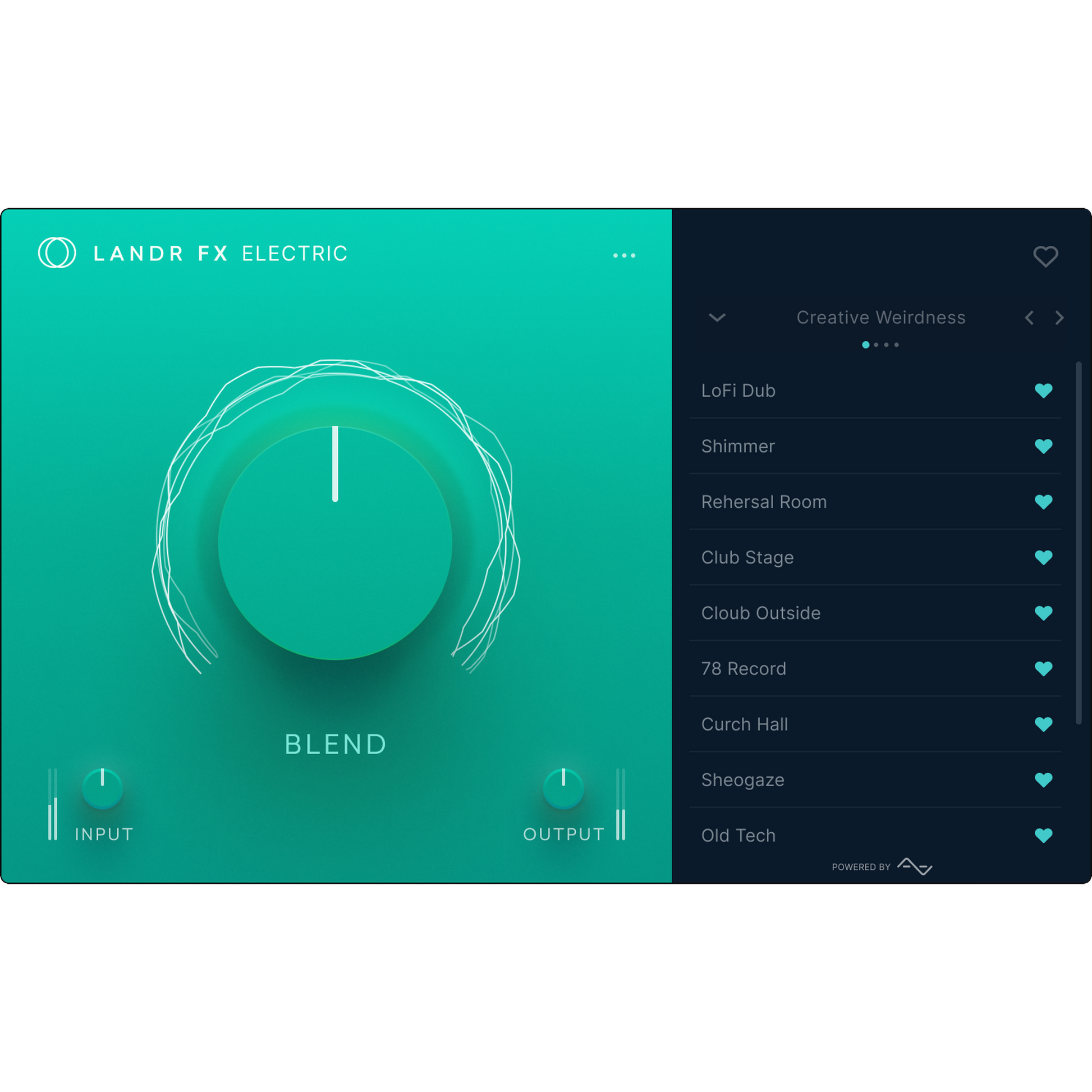Click the heart icon at the top right
This screenshot has height=1092, width=1092.
[x=1046, y=257]
